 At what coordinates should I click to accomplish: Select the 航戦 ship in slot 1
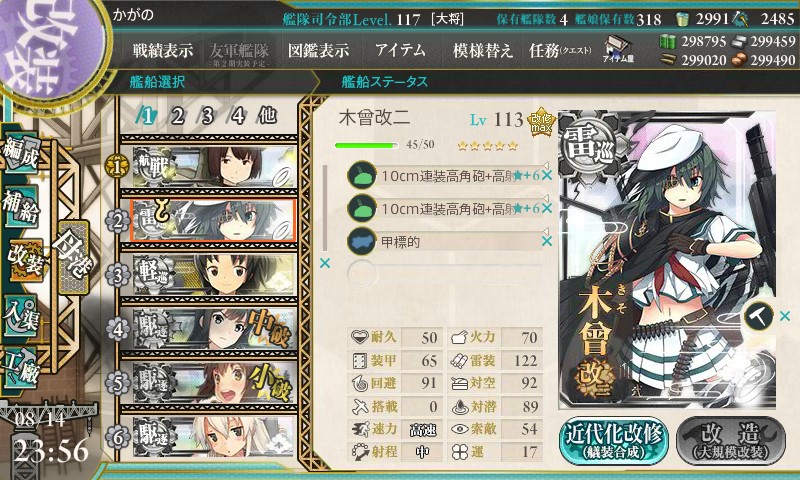214,167
